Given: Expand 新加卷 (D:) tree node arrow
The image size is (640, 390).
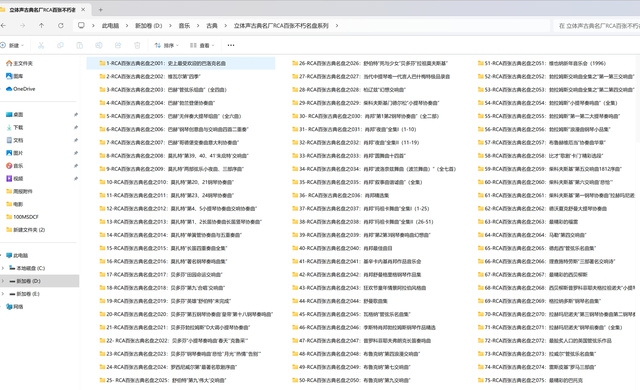Looking at the screenshot, I should 3,281.
